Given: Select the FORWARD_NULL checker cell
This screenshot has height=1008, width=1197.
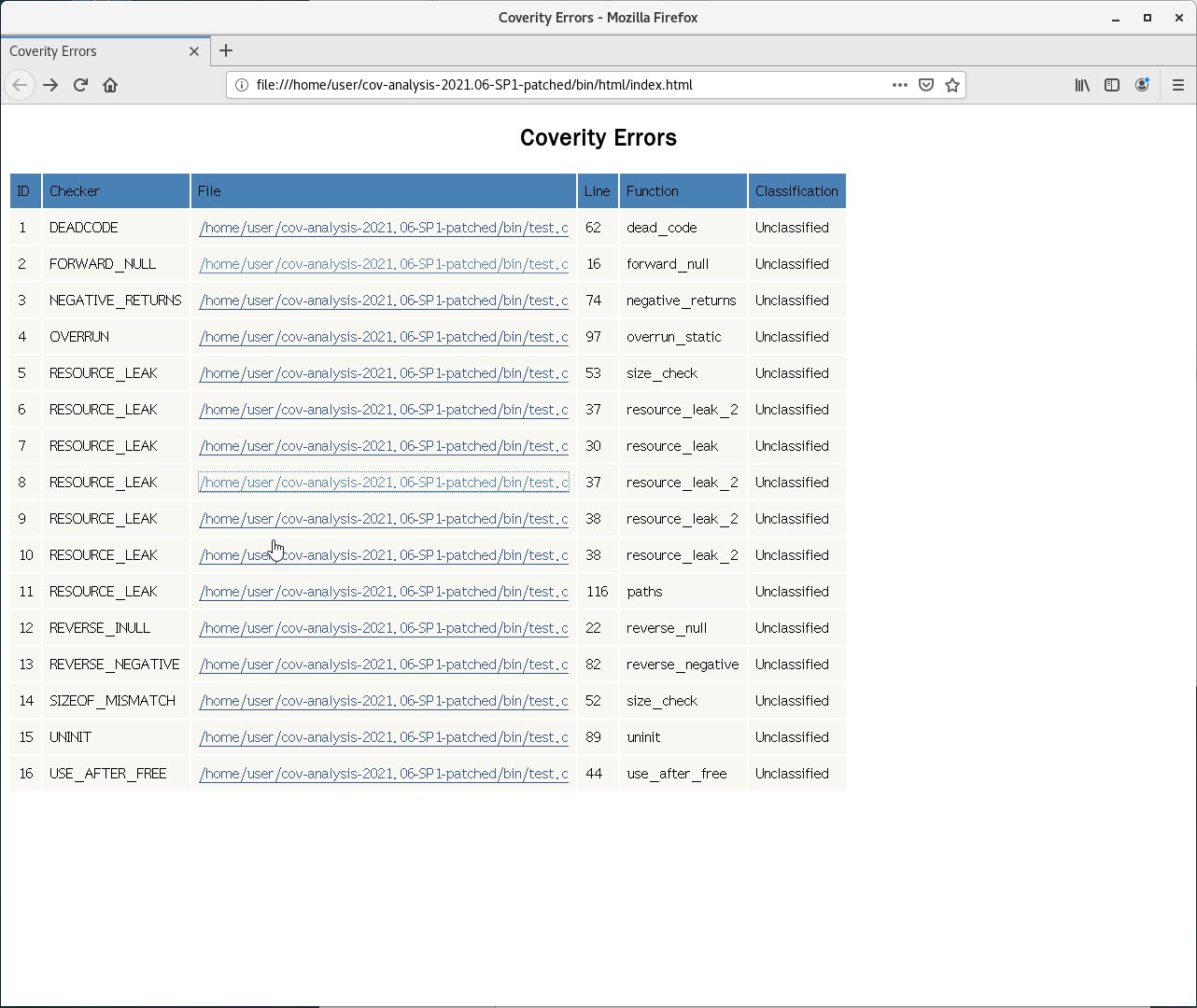Looking at the screenshot, I should [x=116, y=264].
